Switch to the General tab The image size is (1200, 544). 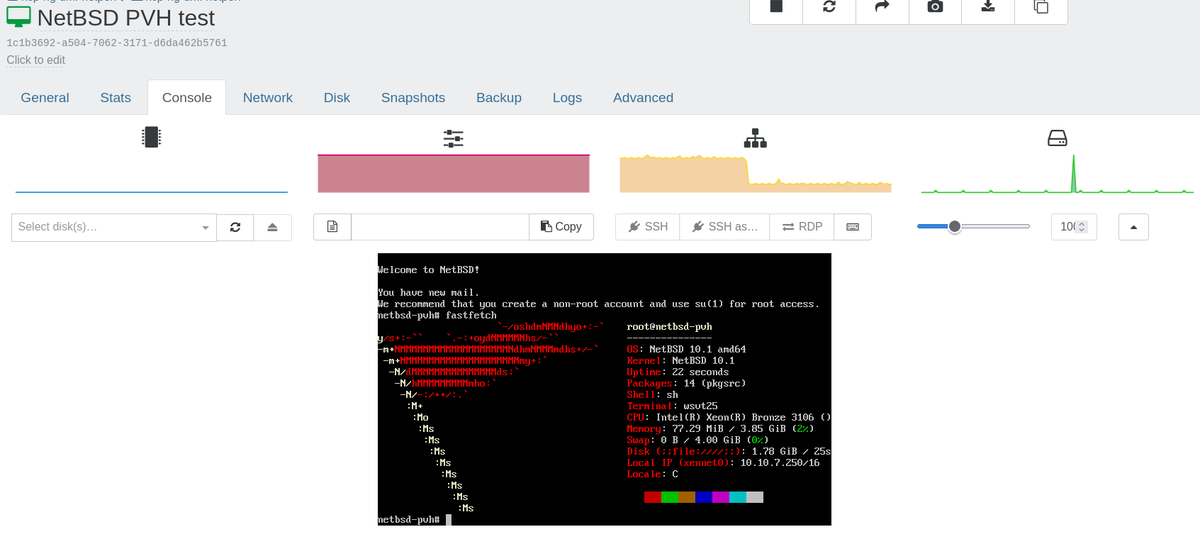click(45, 98)
